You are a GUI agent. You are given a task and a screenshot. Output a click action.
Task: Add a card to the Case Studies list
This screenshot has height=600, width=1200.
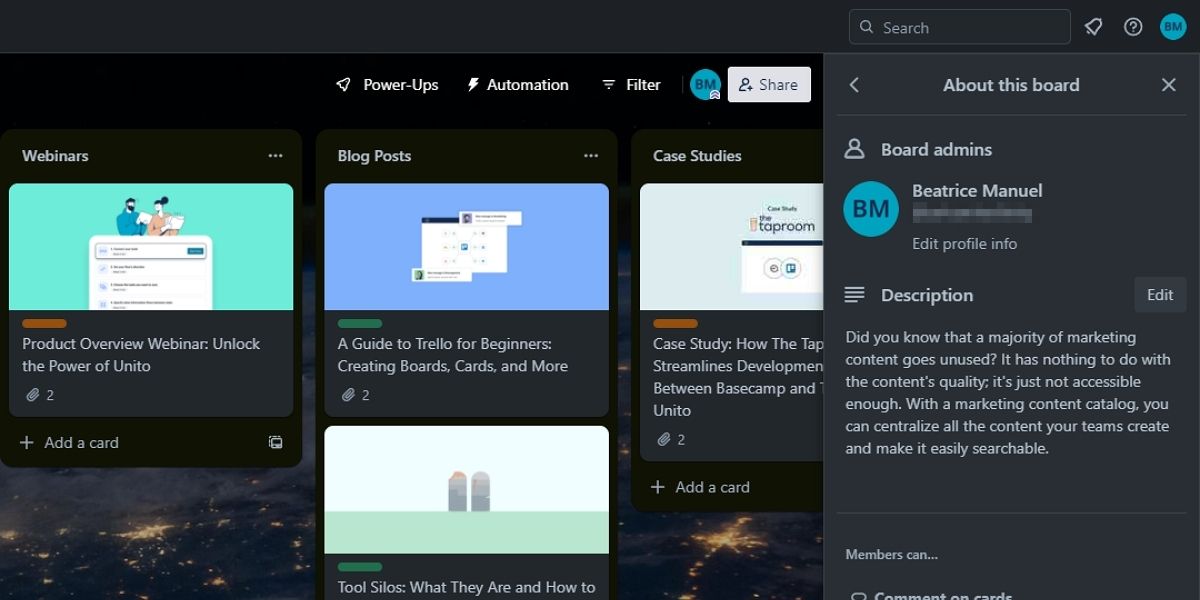pos(712,487)
